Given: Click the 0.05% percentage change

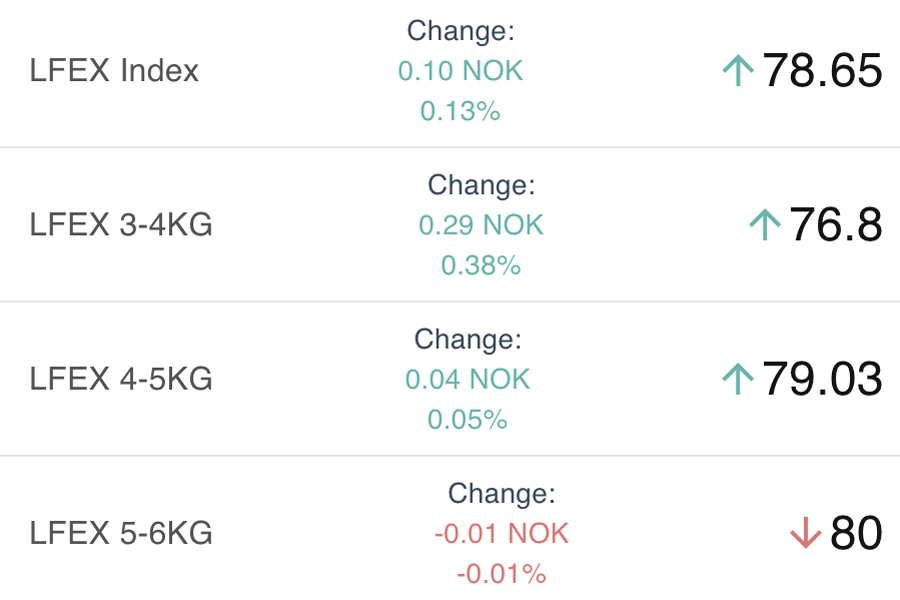Looking at the screenshot, I should pyautogui.click(x=467, y=419).
